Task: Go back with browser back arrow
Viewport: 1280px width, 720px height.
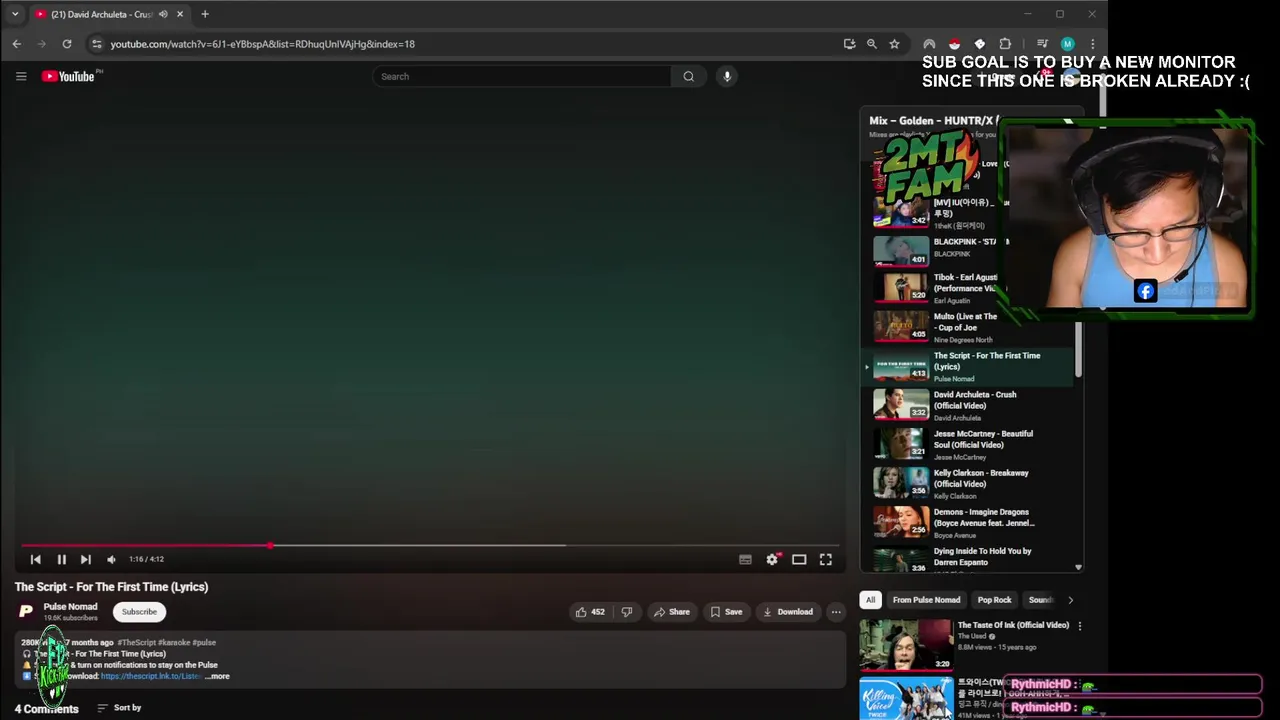Action: (x=17, y=44)
